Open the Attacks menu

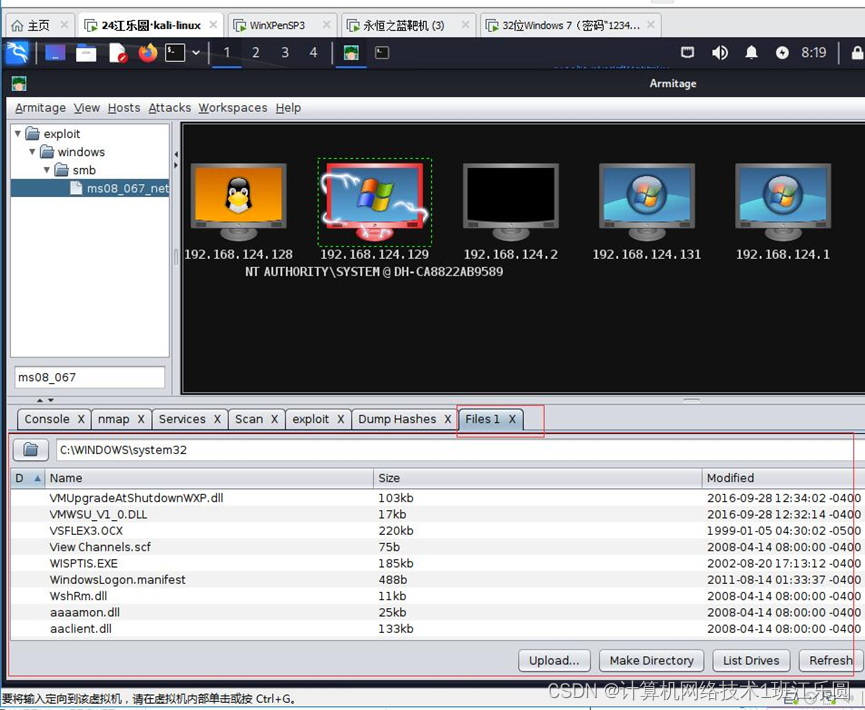170,108
